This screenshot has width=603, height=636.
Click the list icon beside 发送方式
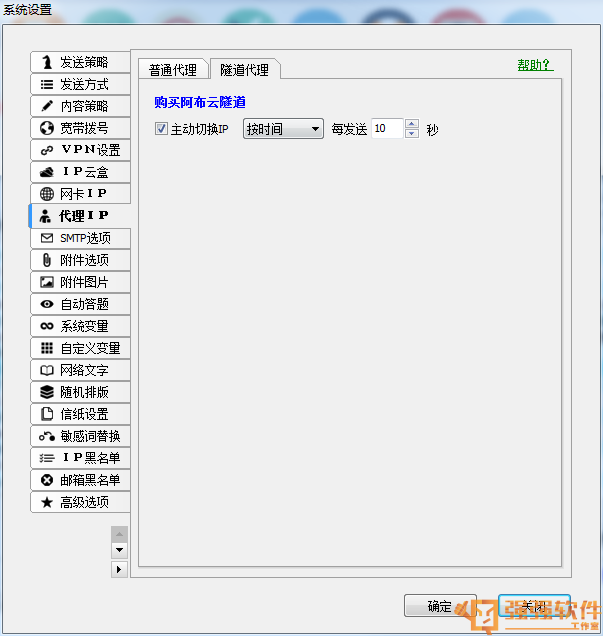[x=47, y=84]
